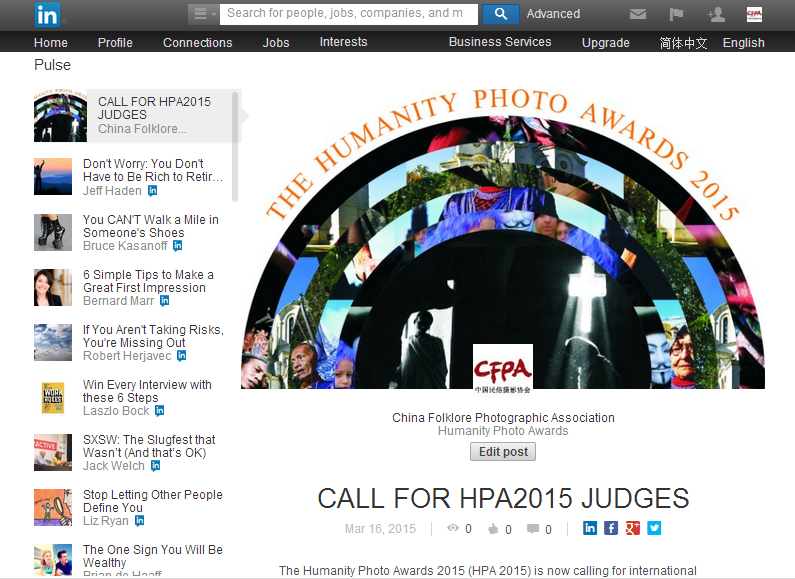
Task: Switch language to English
Action: click(744, 43)
